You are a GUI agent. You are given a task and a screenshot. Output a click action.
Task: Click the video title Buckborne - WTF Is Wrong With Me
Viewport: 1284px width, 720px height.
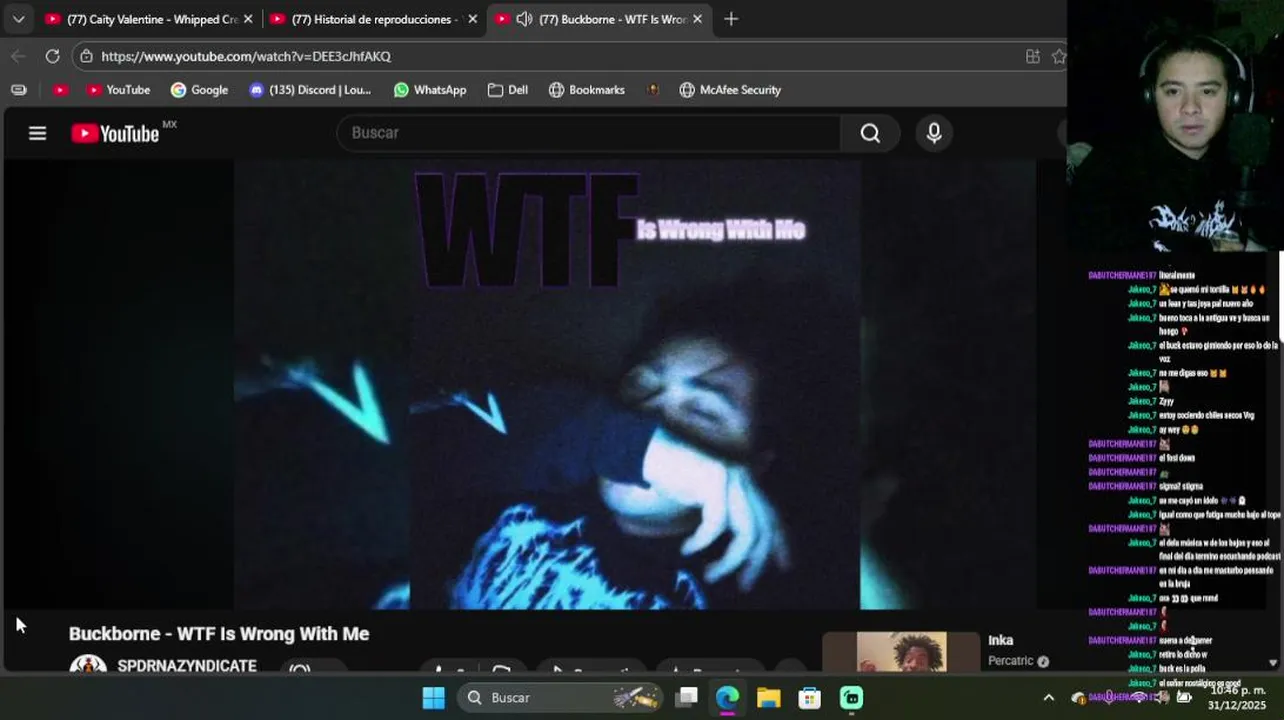tap(219, 634)
